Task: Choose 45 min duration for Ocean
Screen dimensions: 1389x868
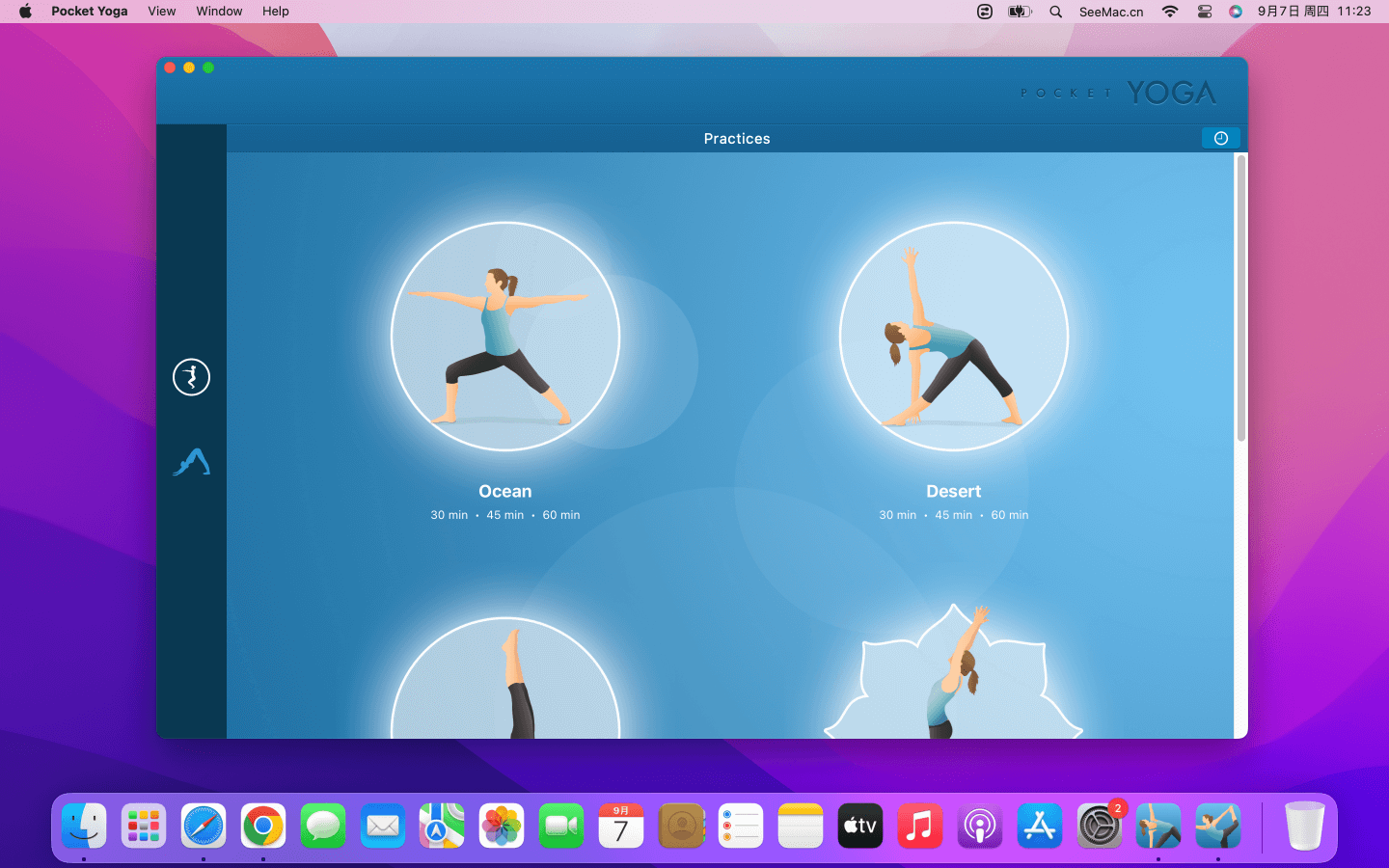Action: point(504,515)
